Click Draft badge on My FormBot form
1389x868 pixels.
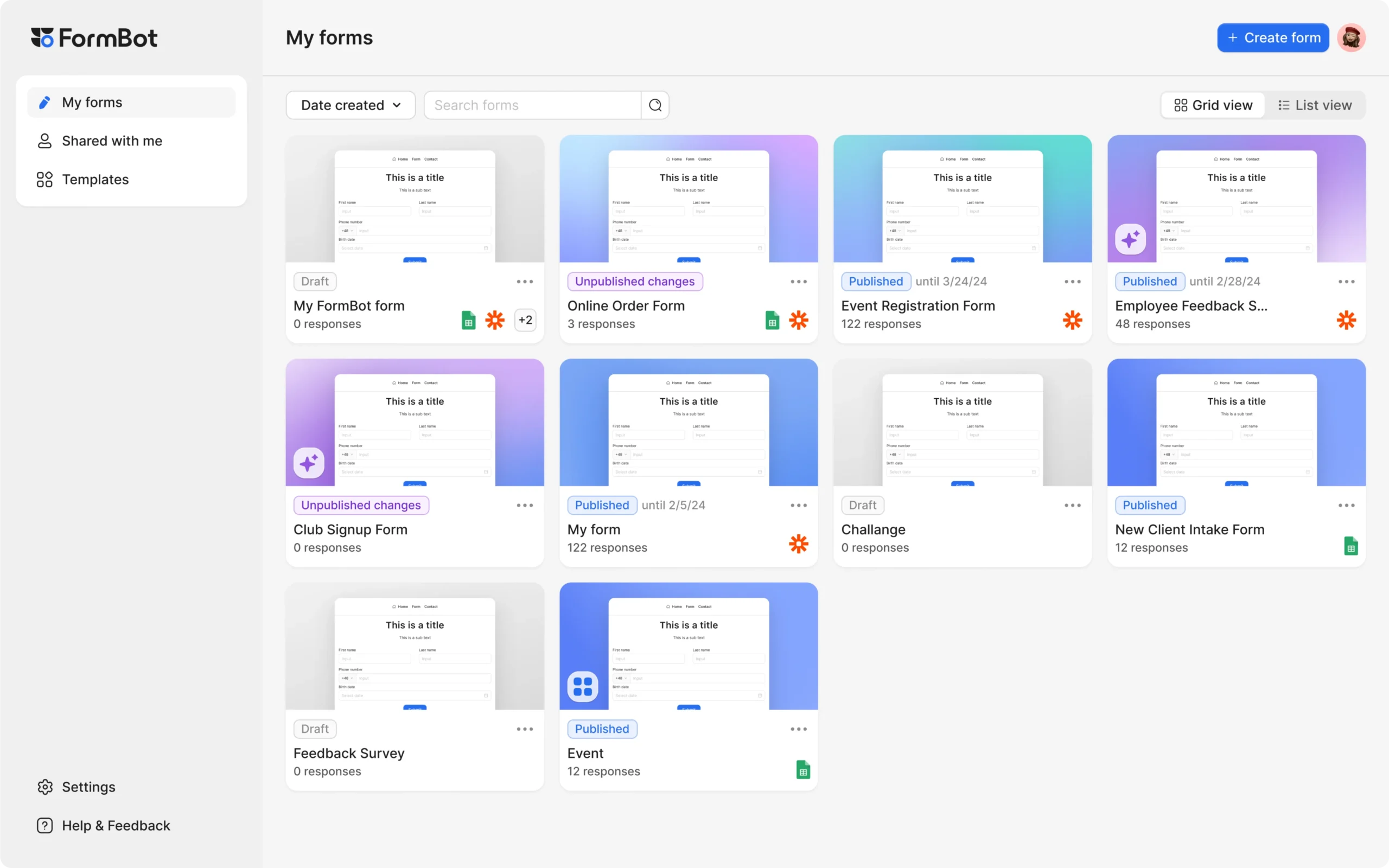315,282
